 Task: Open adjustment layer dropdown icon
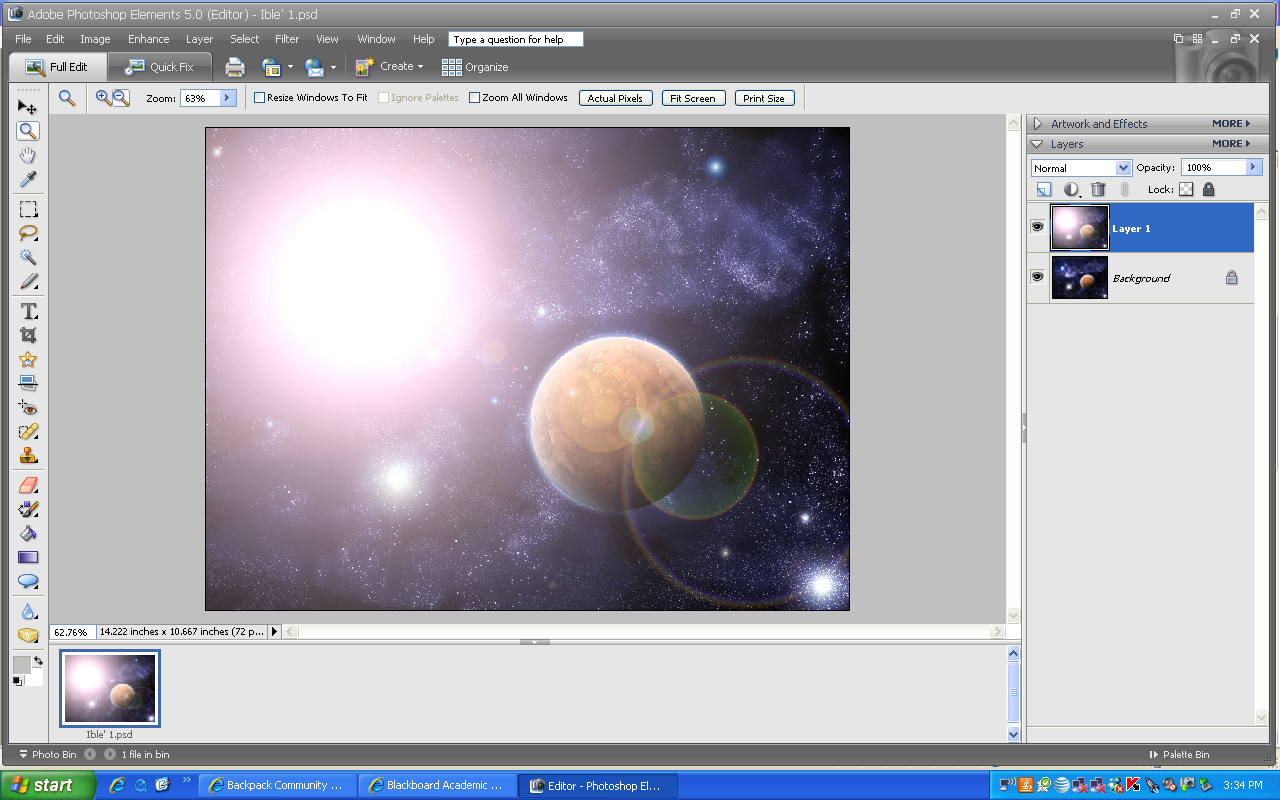pyautogui.click(x=1071, y=189)
